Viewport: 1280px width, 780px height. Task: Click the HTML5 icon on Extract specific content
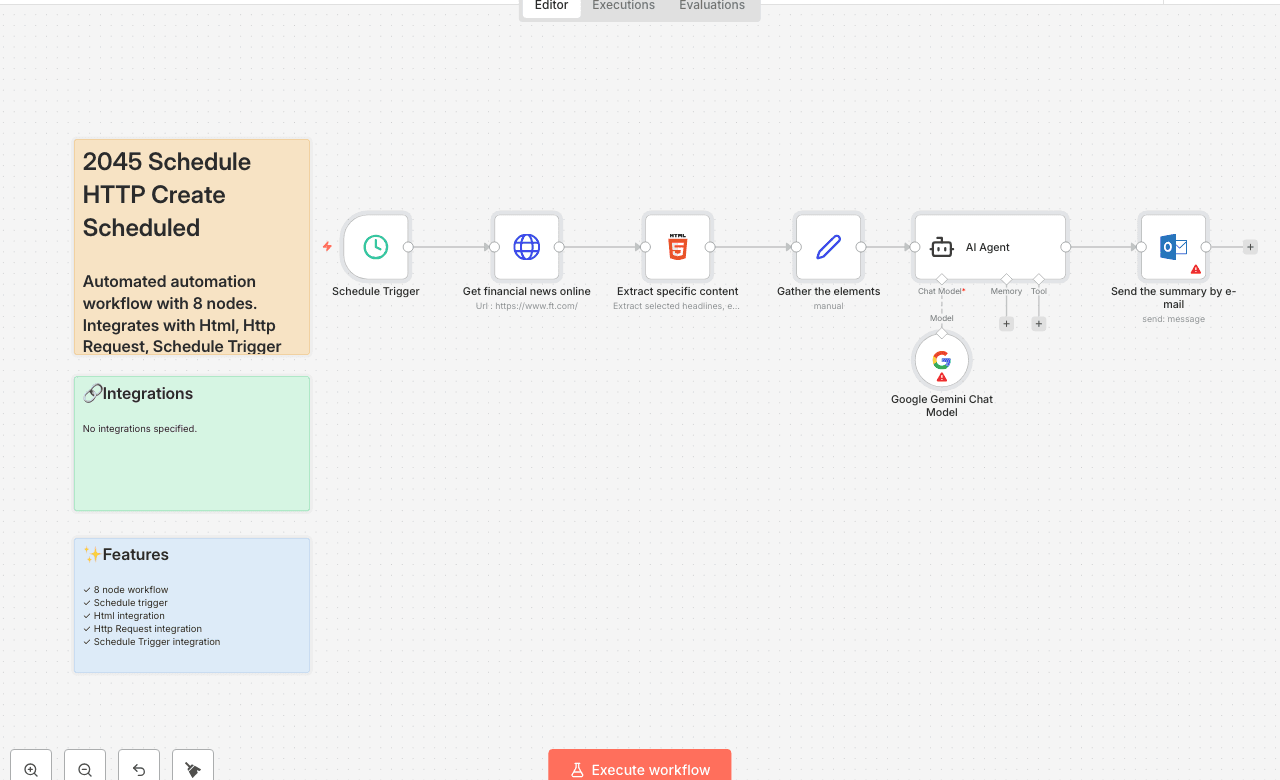pos(677,246)
